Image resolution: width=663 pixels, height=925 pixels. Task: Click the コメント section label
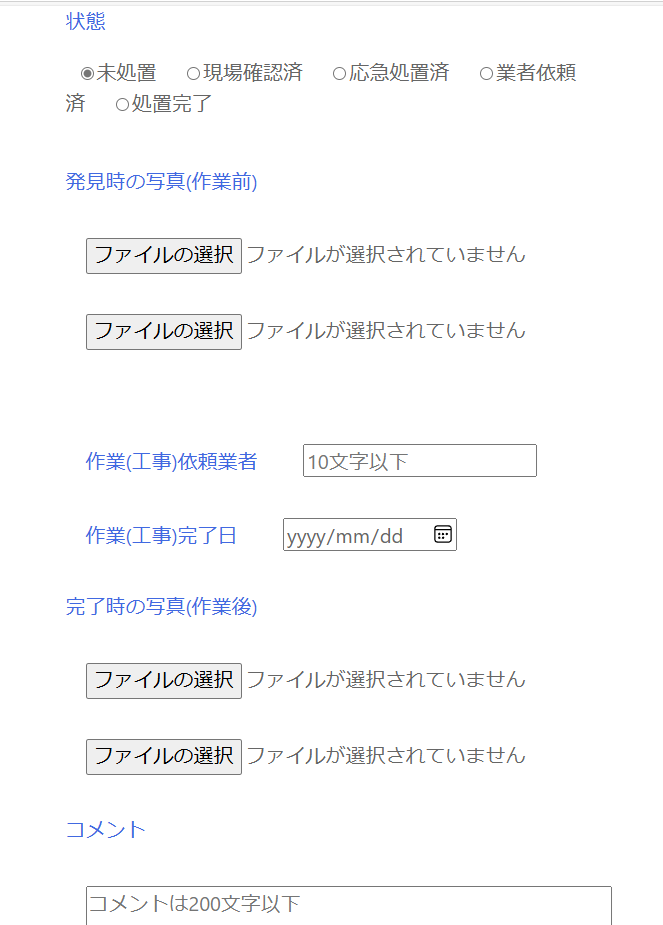(x=106, y=829)
